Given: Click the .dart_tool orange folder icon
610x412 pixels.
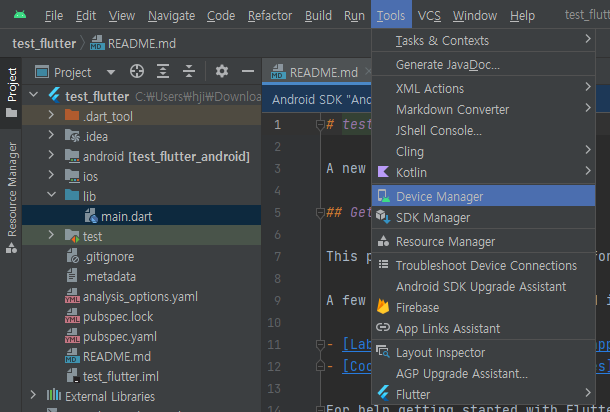Looking at the screenshot, I should point(72,115).
